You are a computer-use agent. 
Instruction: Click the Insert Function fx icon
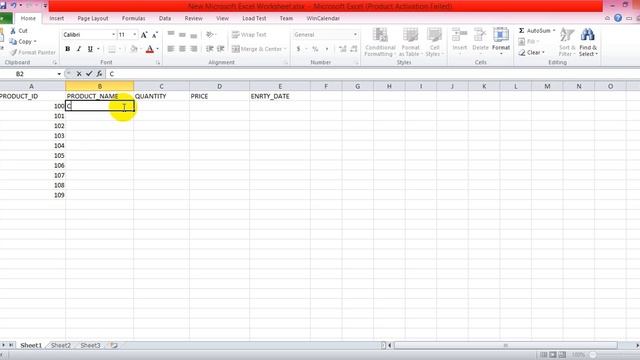point(99,74)
